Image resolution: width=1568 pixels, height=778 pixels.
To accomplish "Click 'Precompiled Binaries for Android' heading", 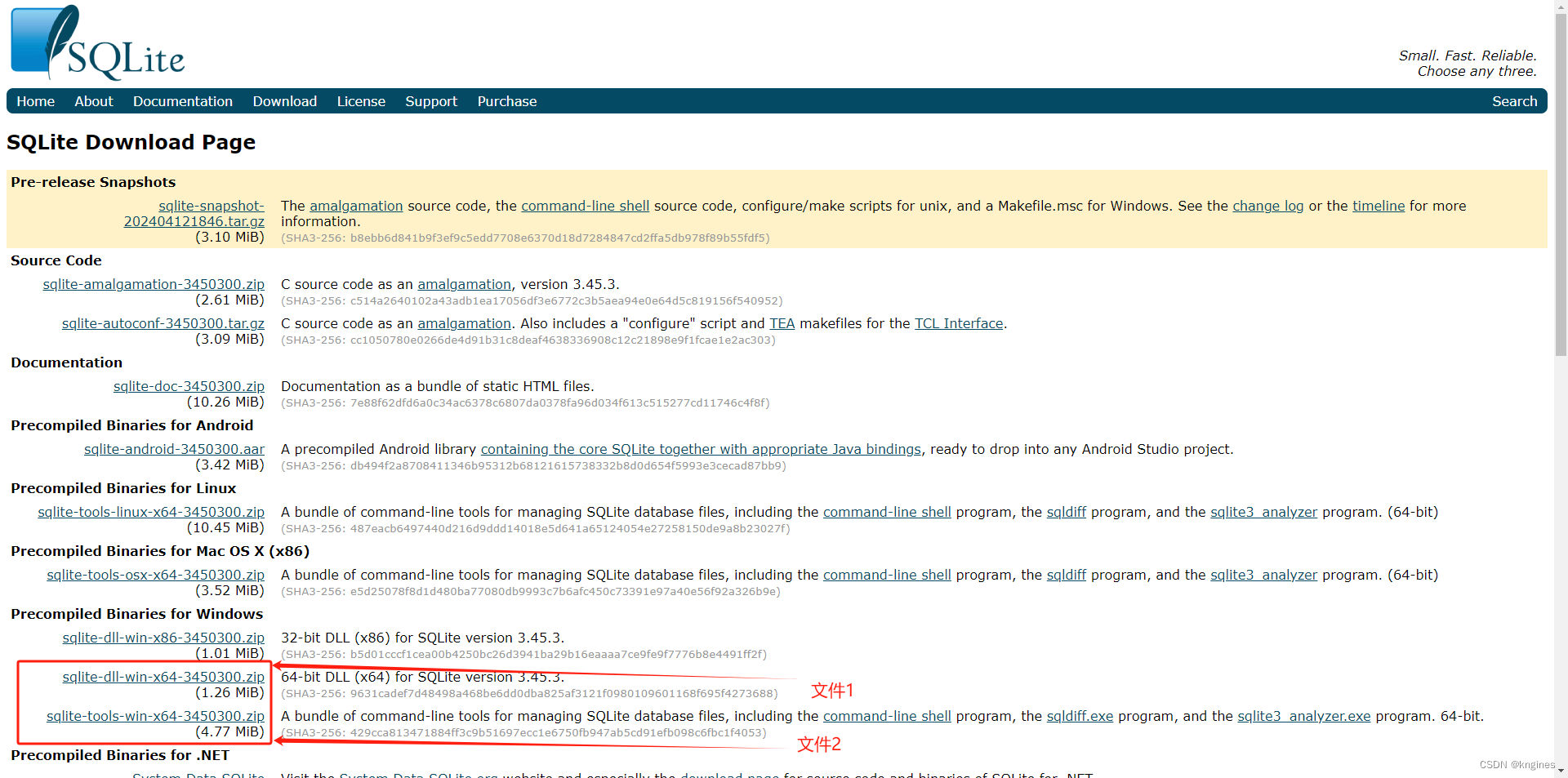I will pyautogui.click(x=132, y=425).
